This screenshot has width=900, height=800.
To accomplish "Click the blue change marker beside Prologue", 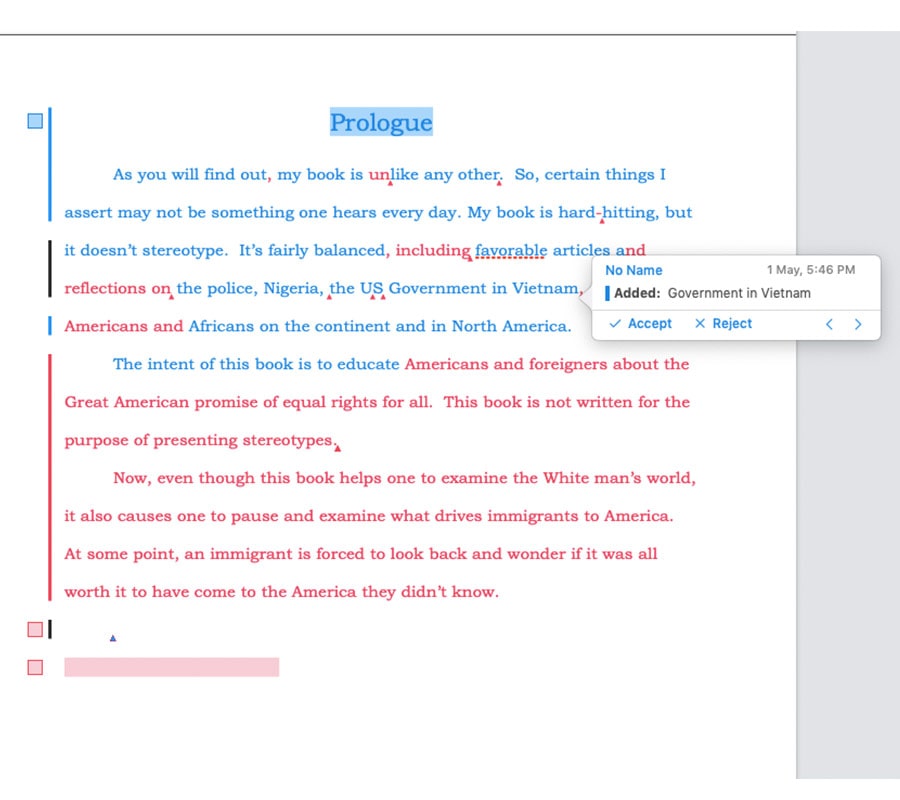I will 35,121.
